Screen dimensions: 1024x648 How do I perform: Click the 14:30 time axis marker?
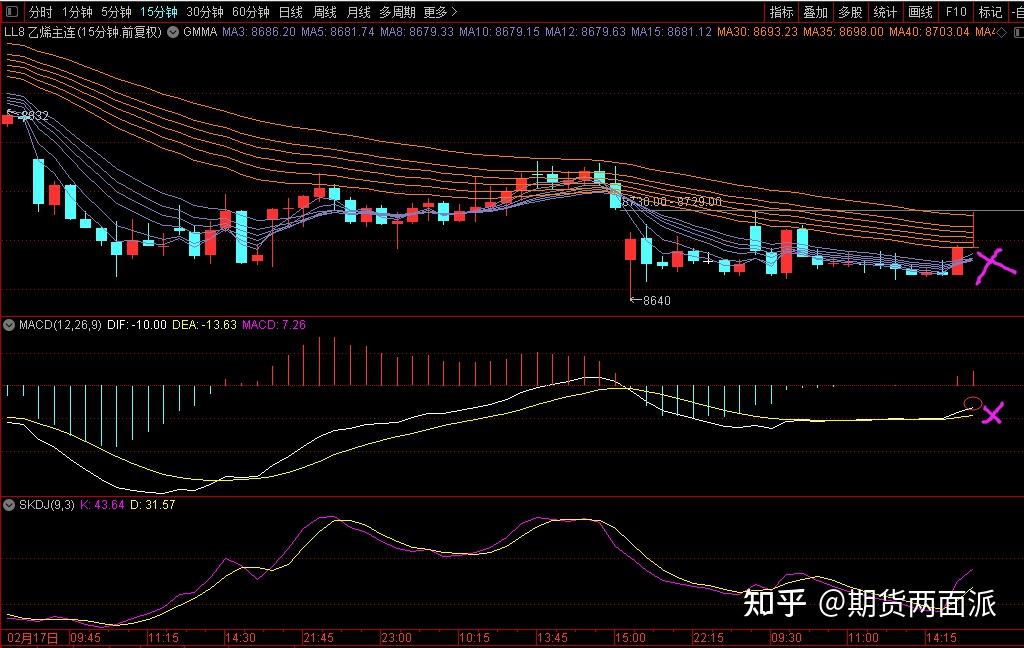click(240, 638)
